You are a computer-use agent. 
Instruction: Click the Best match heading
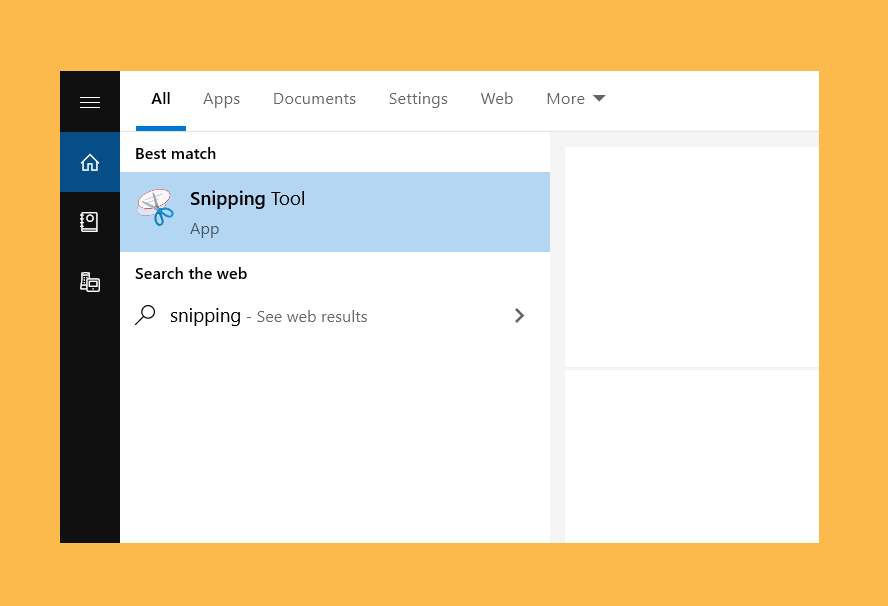click(176, 153)
